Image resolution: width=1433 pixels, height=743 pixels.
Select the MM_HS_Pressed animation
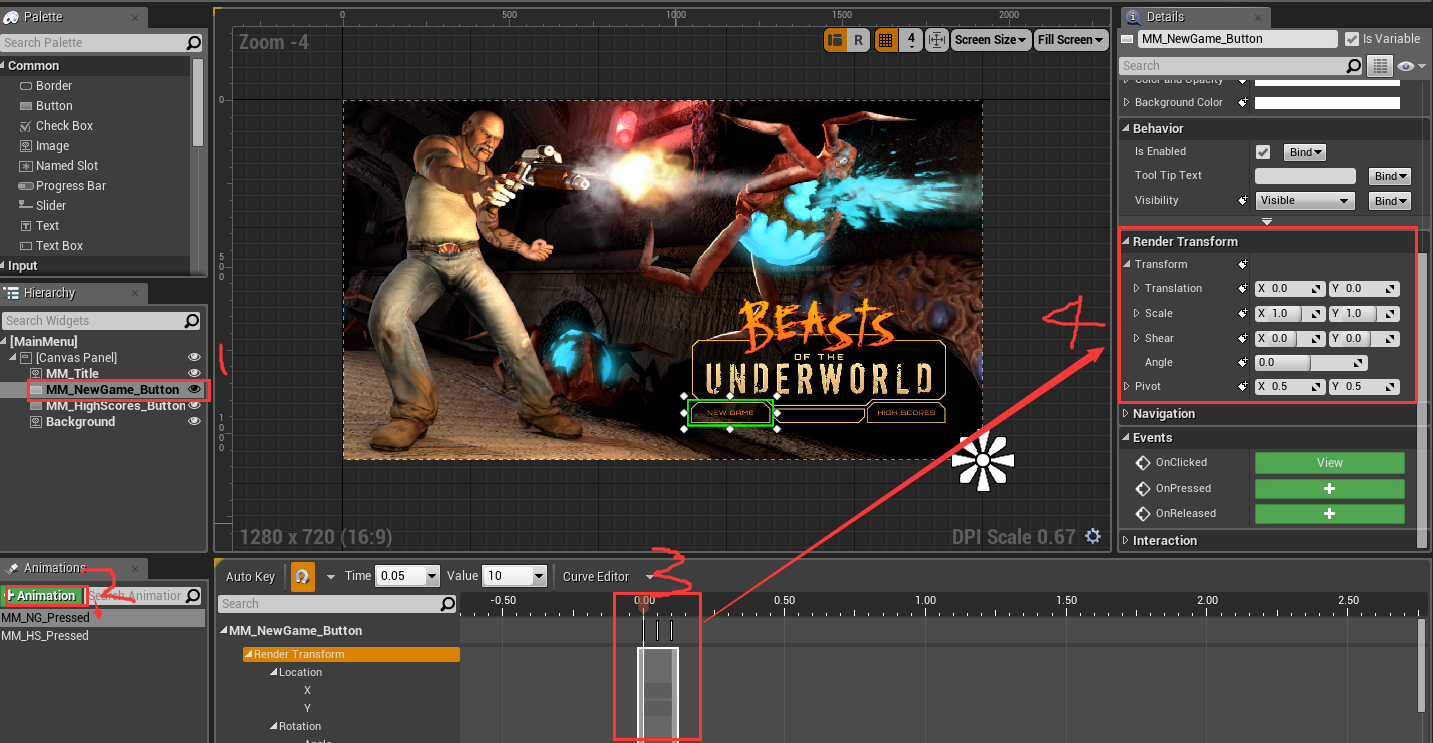[x=45, y=636]
